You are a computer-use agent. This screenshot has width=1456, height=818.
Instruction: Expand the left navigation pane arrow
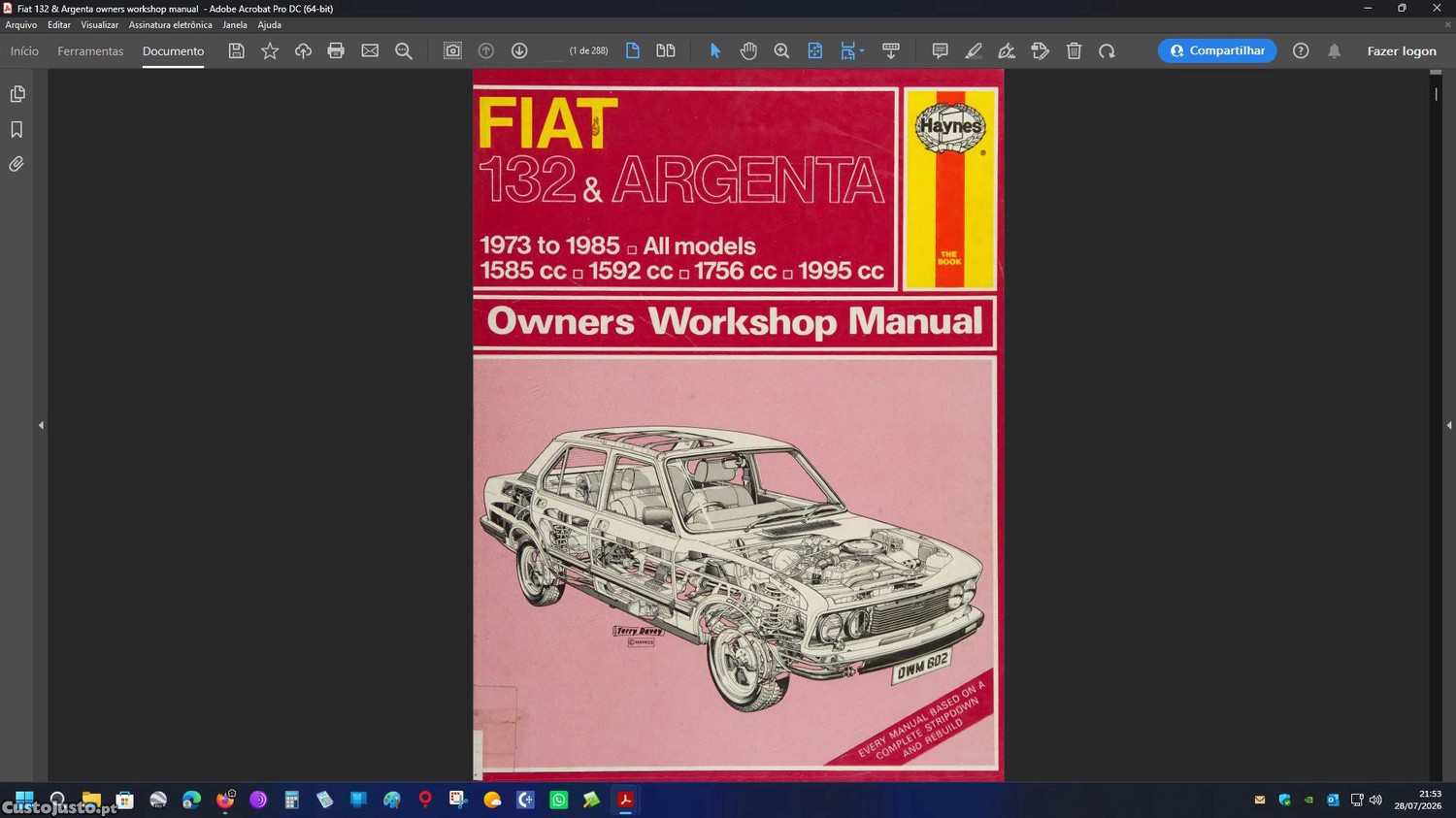[x=41, y=425]
